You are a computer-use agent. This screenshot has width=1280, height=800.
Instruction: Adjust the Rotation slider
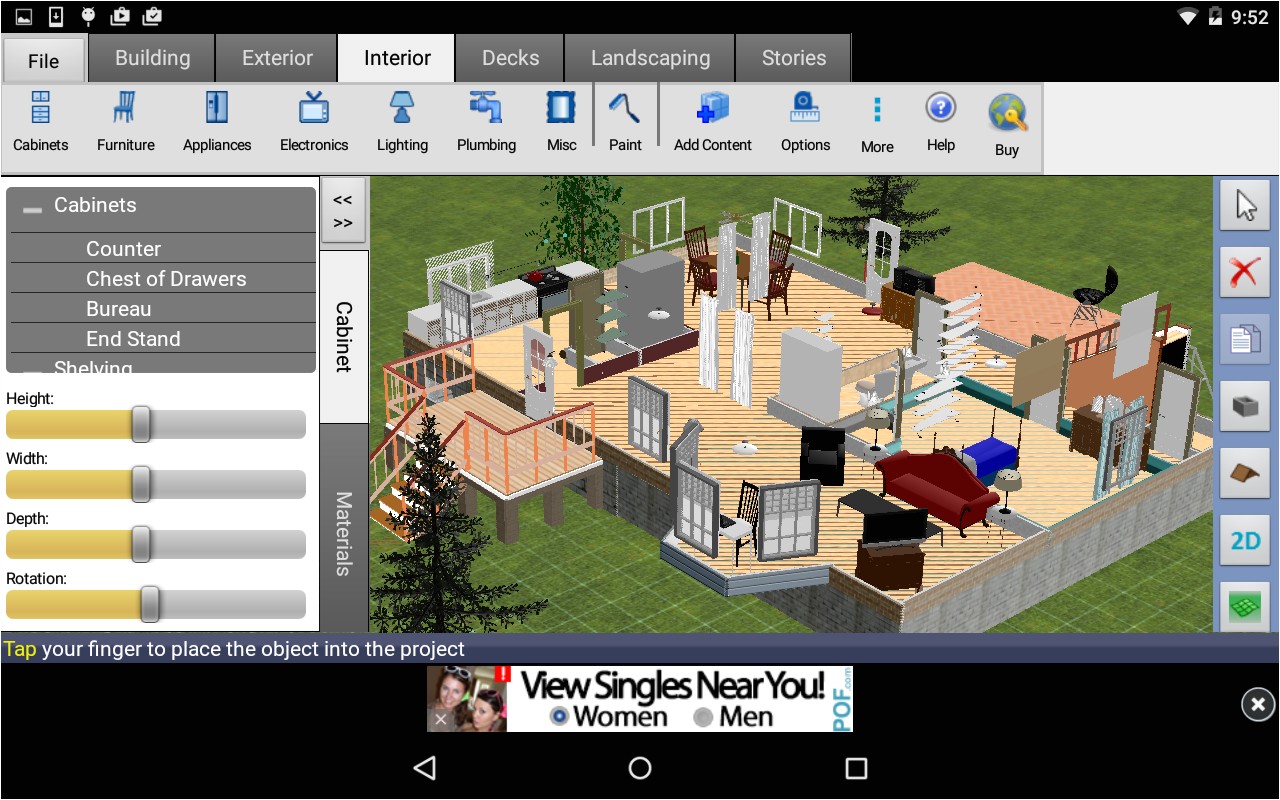(x=148, y=604)
